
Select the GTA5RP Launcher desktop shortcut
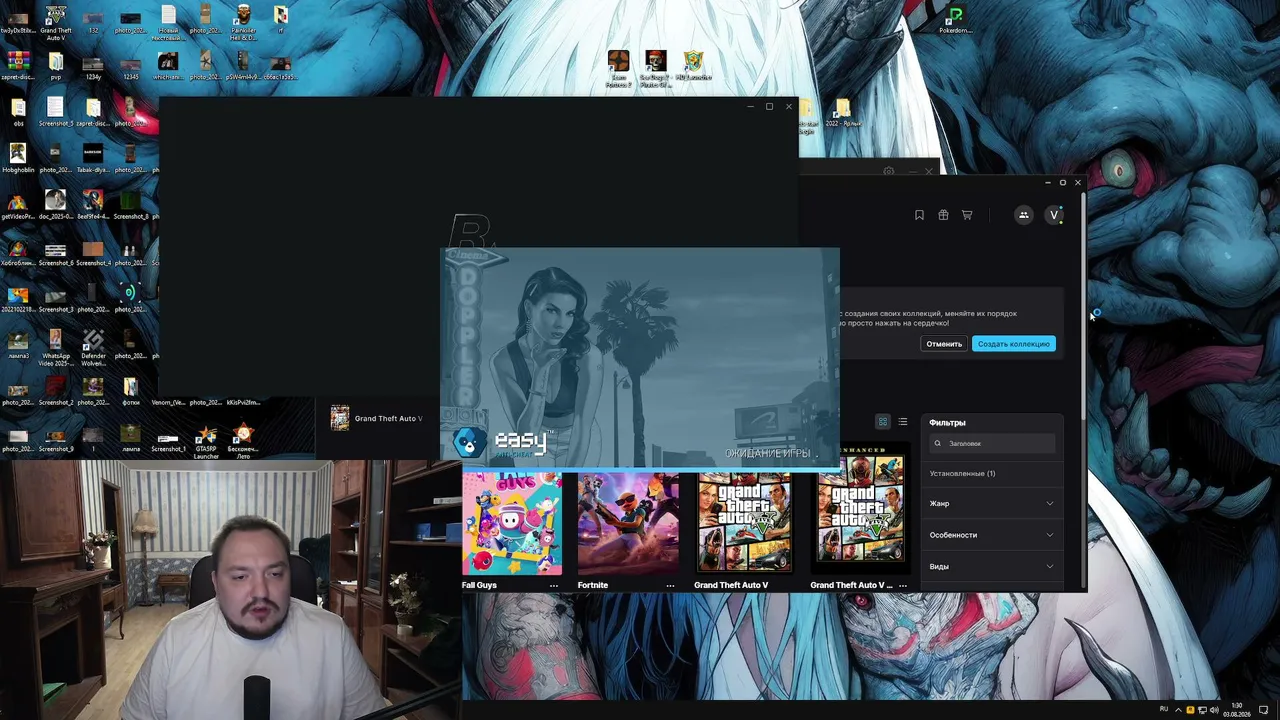point(205,442)
